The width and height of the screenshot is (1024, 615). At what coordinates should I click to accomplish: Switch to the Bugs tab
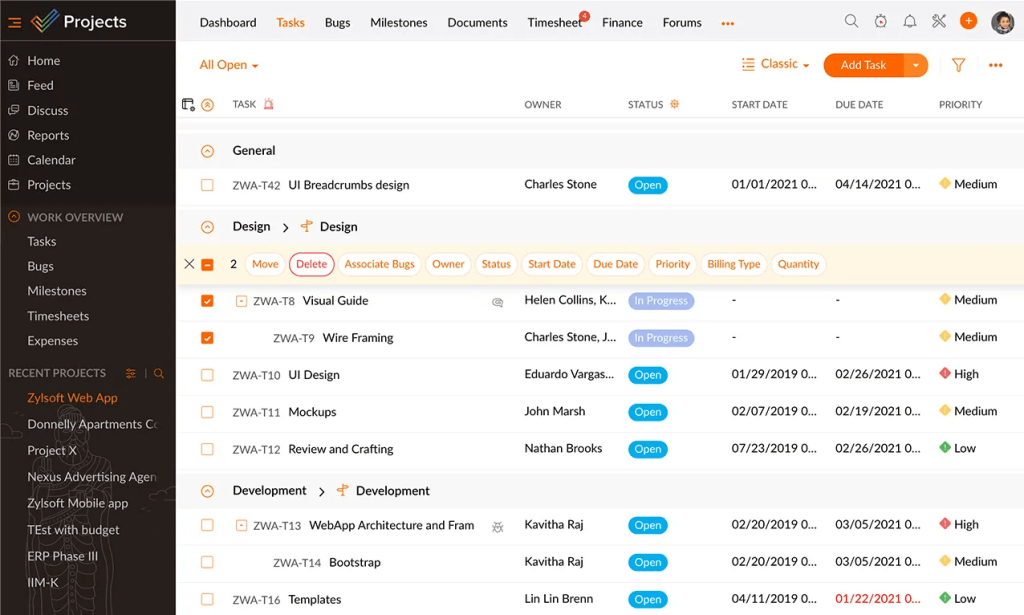(x=337, y=22)
